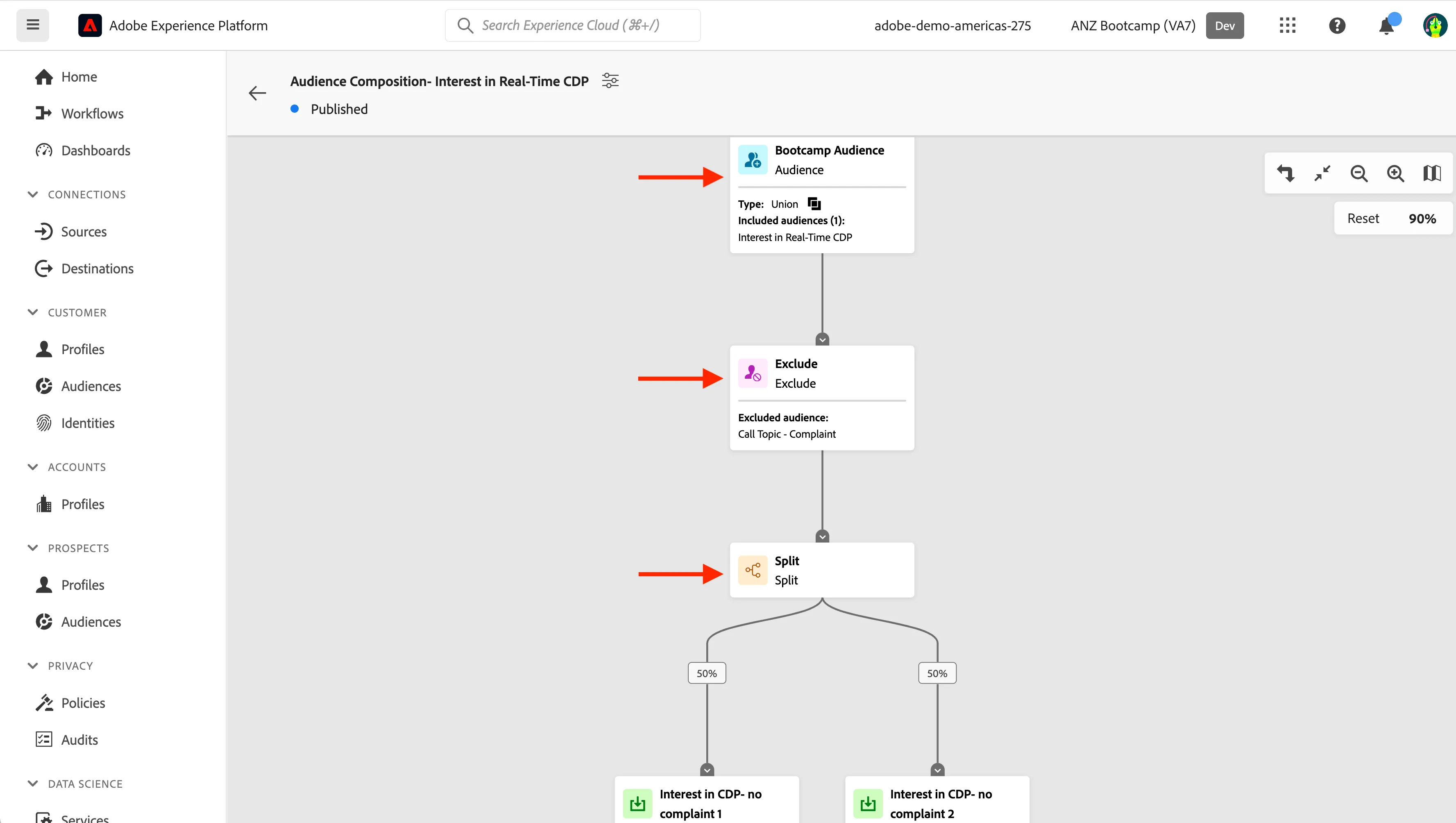
Task: Click save icon of complaint 1 node
Action: pos(637,804)
